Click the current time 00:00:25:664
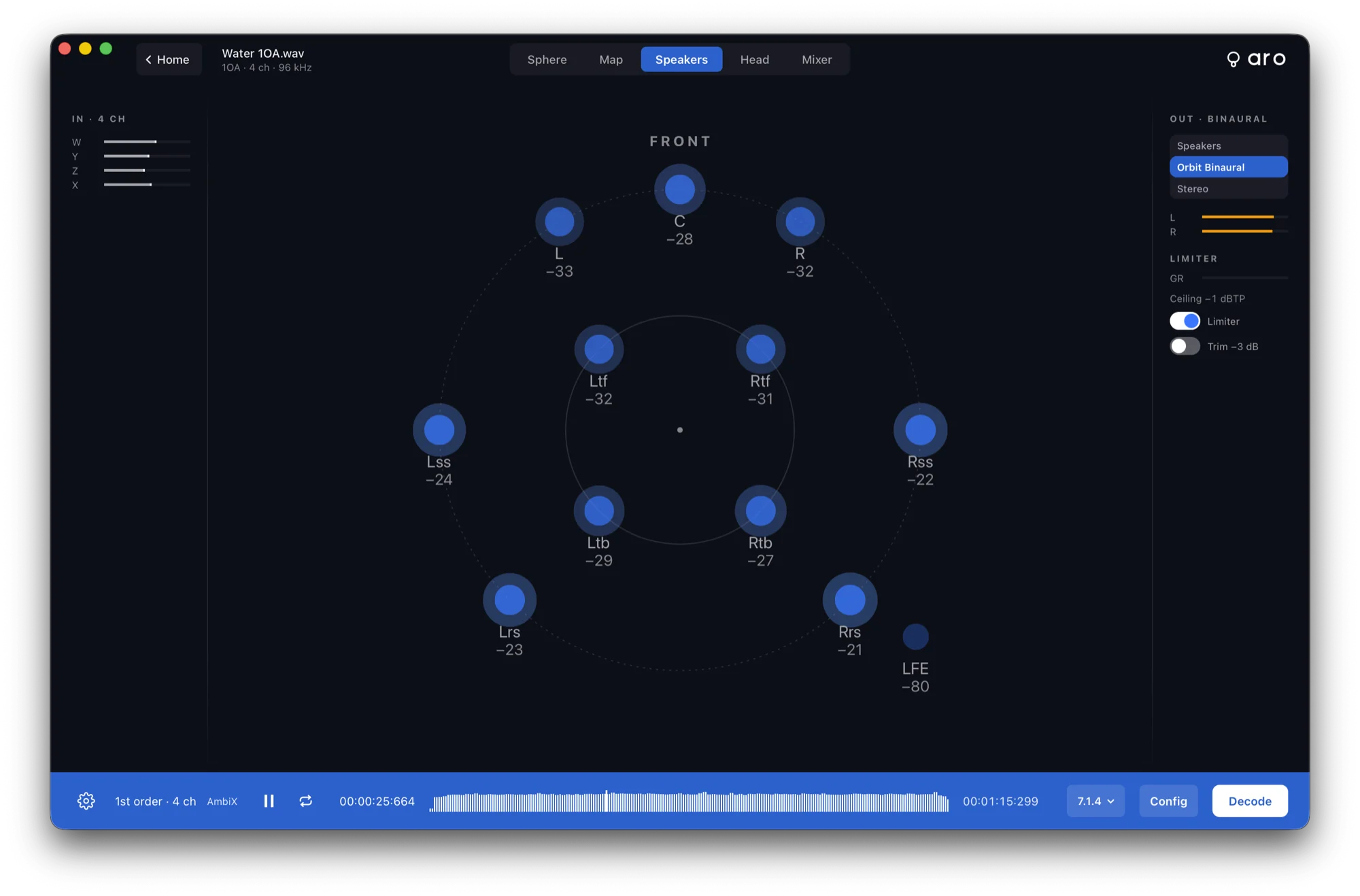The width and height of the screenshot is (1360, 896). 377,801
